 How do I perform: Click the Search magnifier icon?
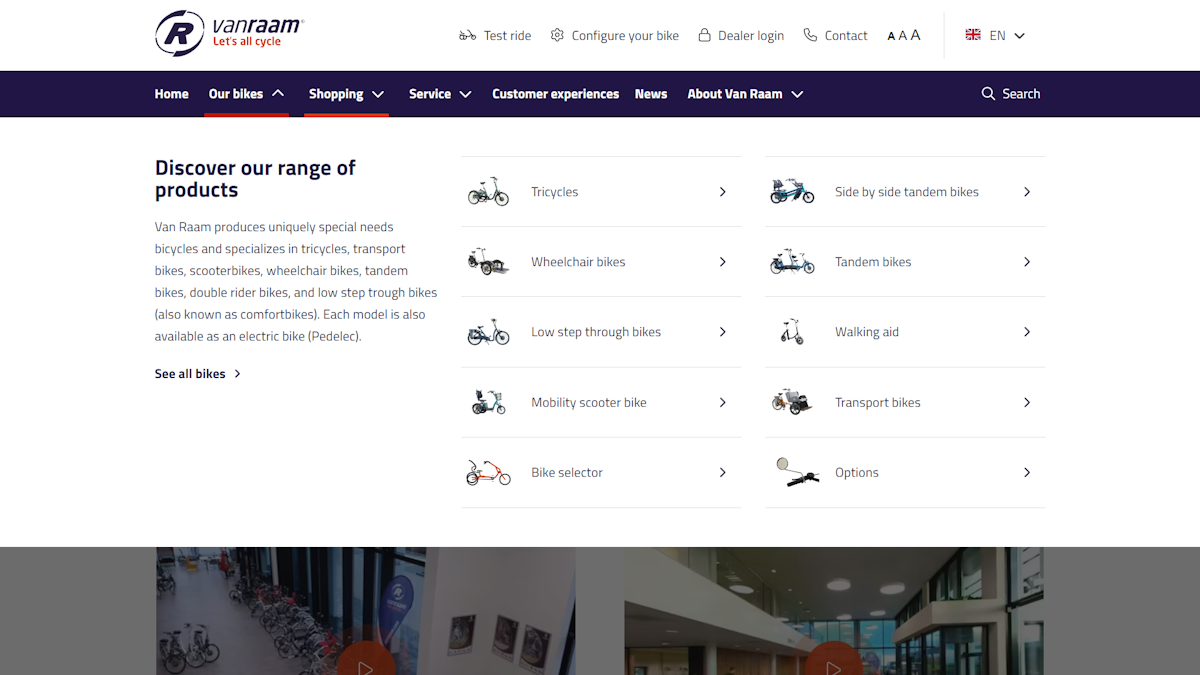click(988, 93)
